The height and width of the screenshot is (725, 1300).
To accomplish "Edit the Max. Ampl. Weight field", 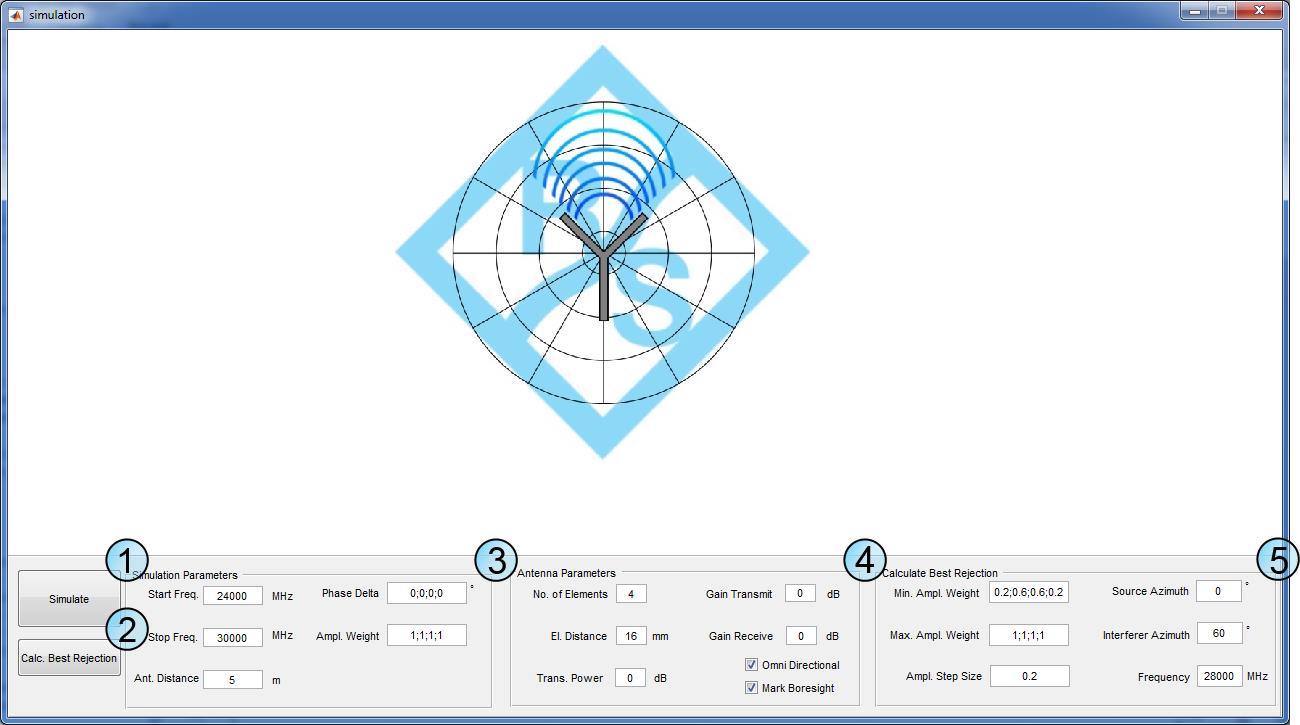I will (1029, 635).
